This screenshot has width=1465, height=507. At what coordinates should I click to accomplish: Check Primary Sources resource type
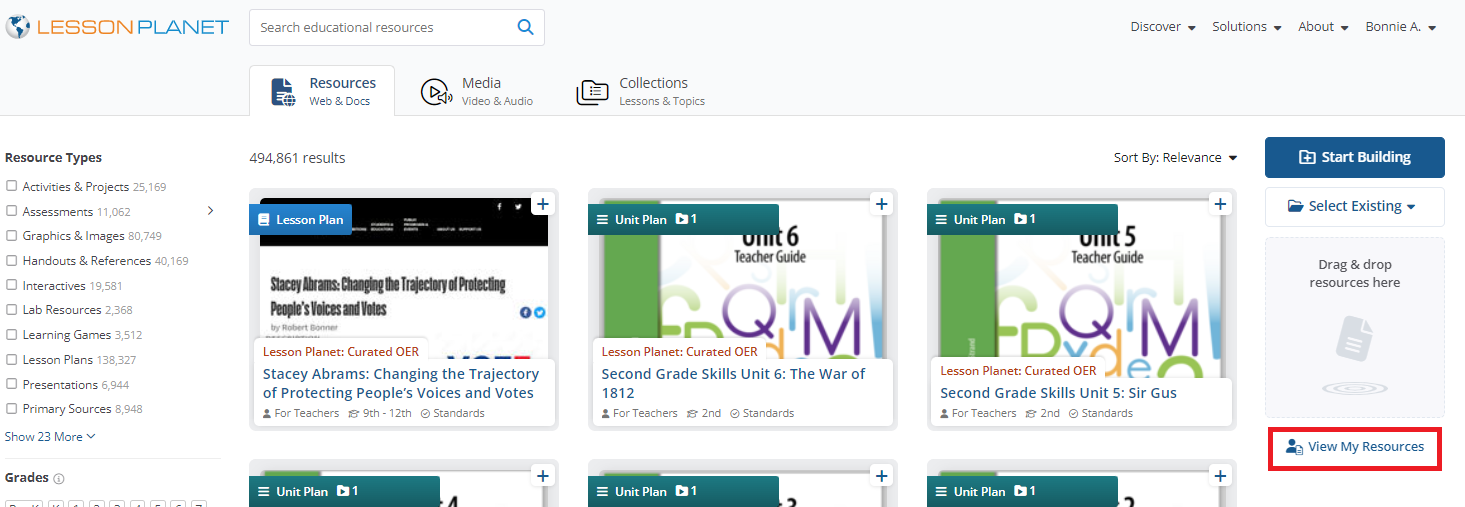tap(11, 408)
